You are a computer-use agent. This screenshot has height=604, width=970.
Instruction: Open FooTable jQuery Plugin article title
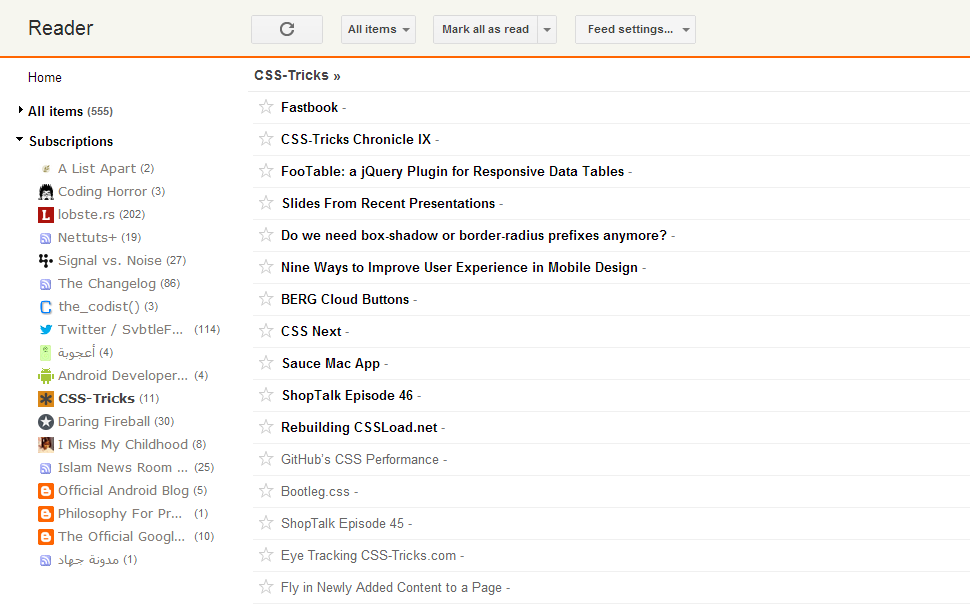[452, 171]
